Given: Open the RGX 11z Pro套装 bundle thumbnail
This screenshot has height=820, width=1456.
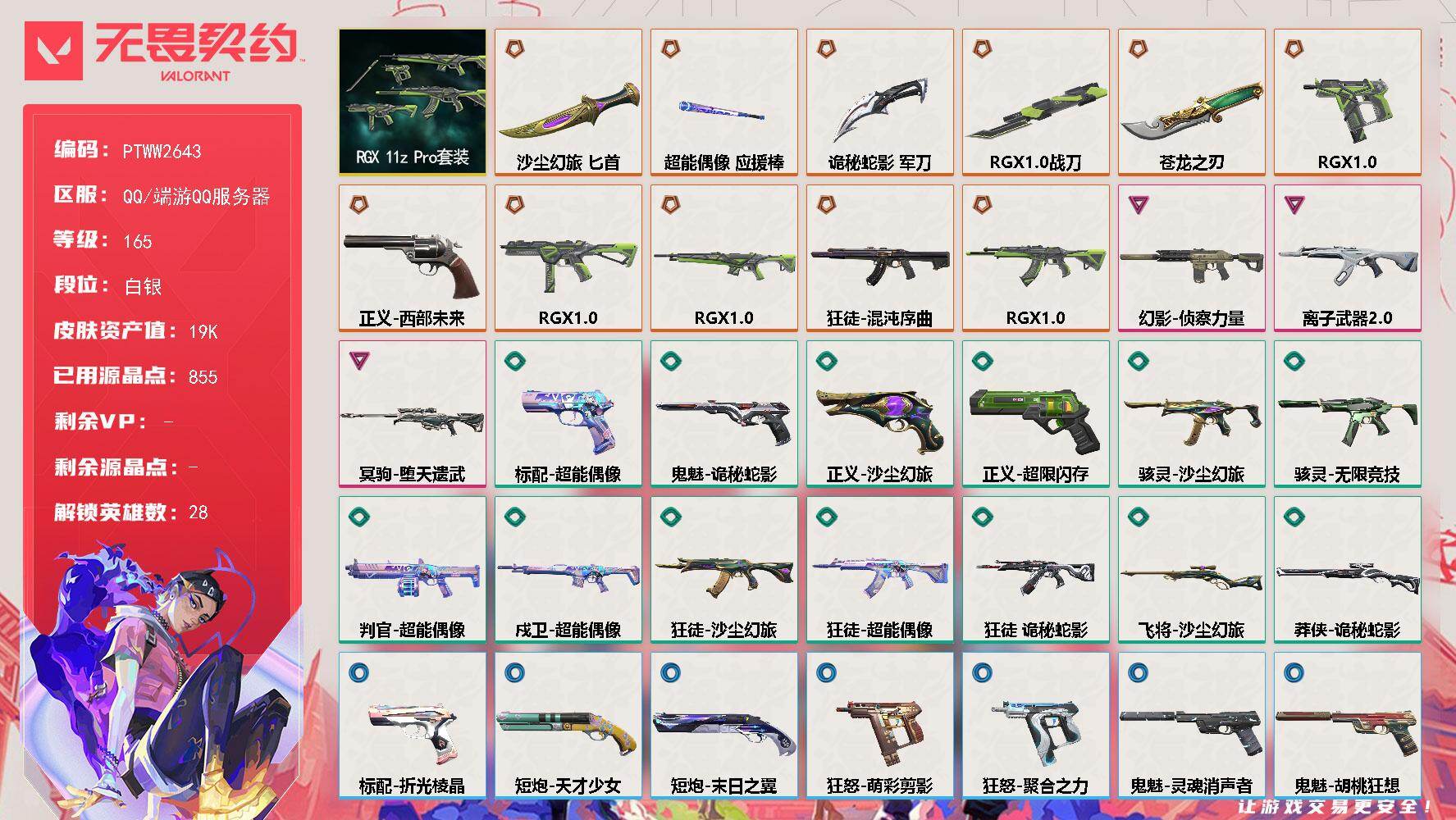Looking at the screenshot, I should (413, 102).
